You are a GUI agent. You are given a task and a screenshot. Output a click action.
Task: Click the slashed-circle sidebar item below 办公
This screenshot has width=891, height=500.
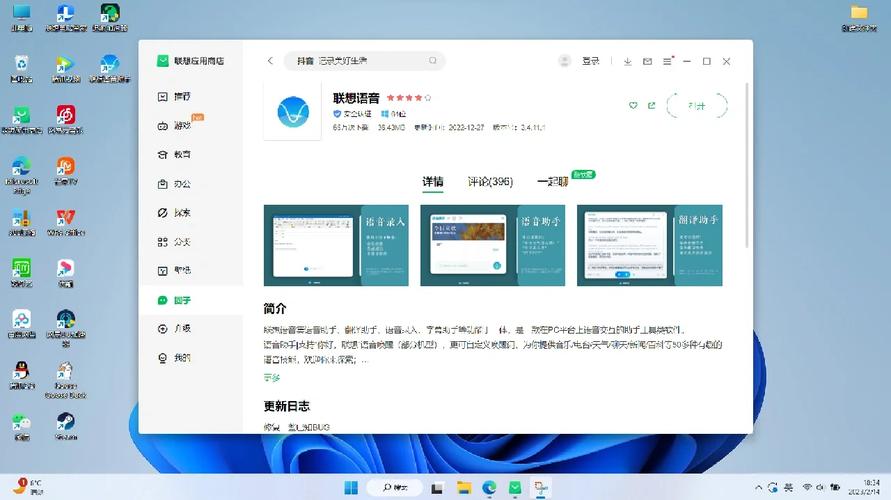[174, 212]
